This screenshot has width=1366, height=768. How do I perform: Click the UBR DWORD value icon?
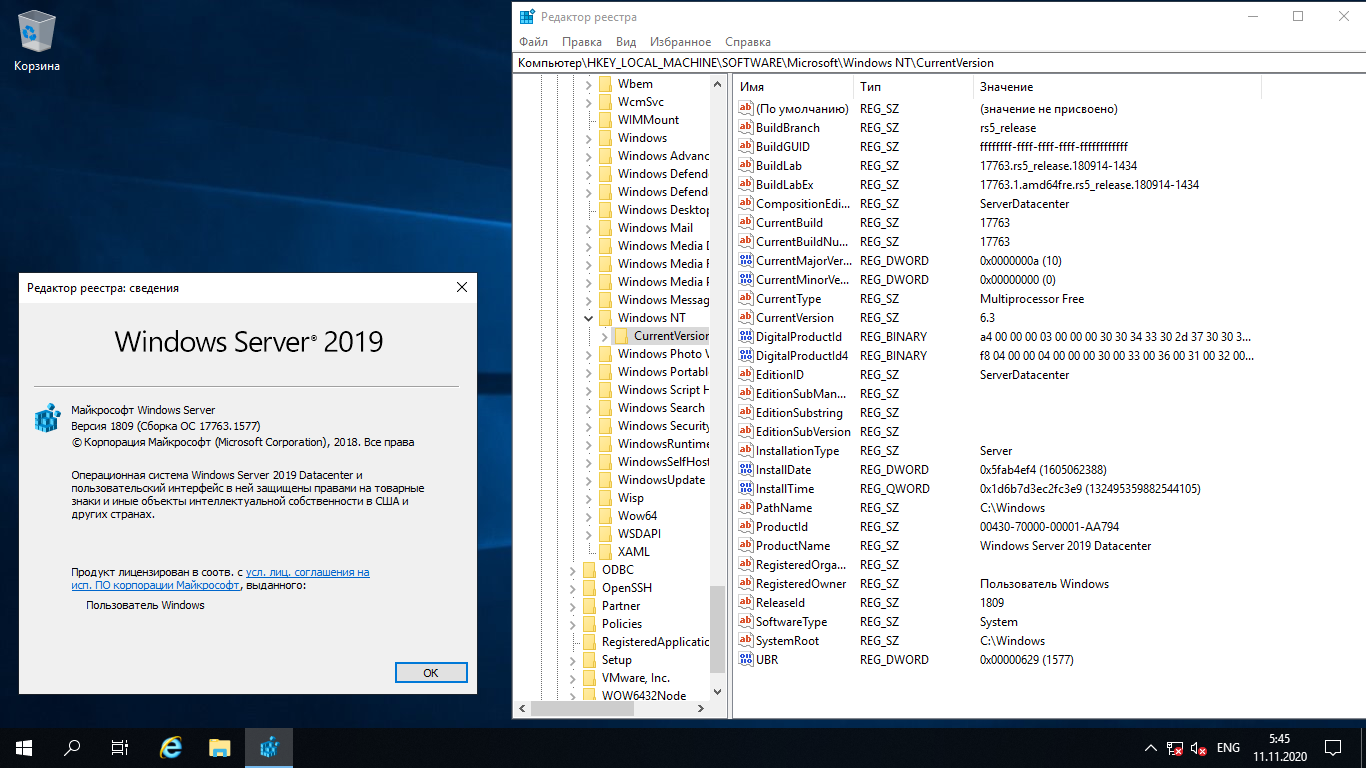coord(745,660)
